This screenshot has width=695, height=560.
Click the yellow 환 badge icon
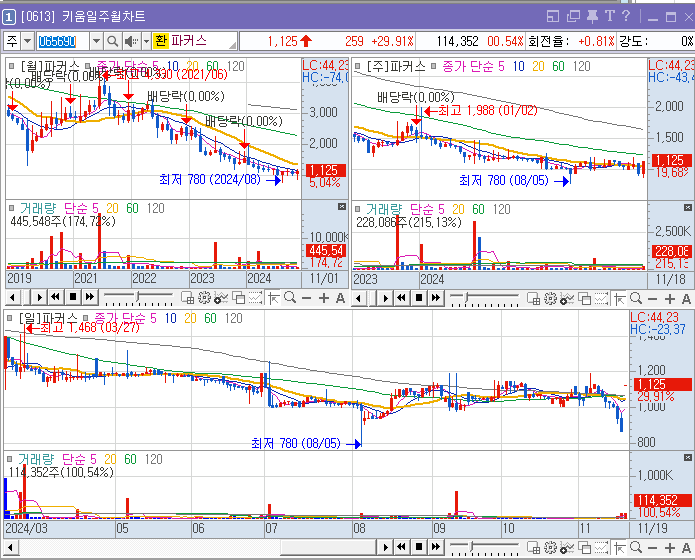(x=160, y=41)
